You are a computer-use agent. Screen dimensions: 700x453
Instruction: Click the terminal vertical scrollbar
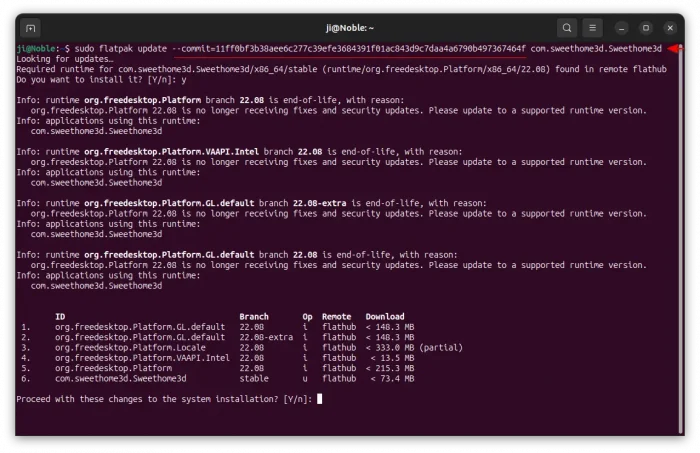tap(681, 237)
